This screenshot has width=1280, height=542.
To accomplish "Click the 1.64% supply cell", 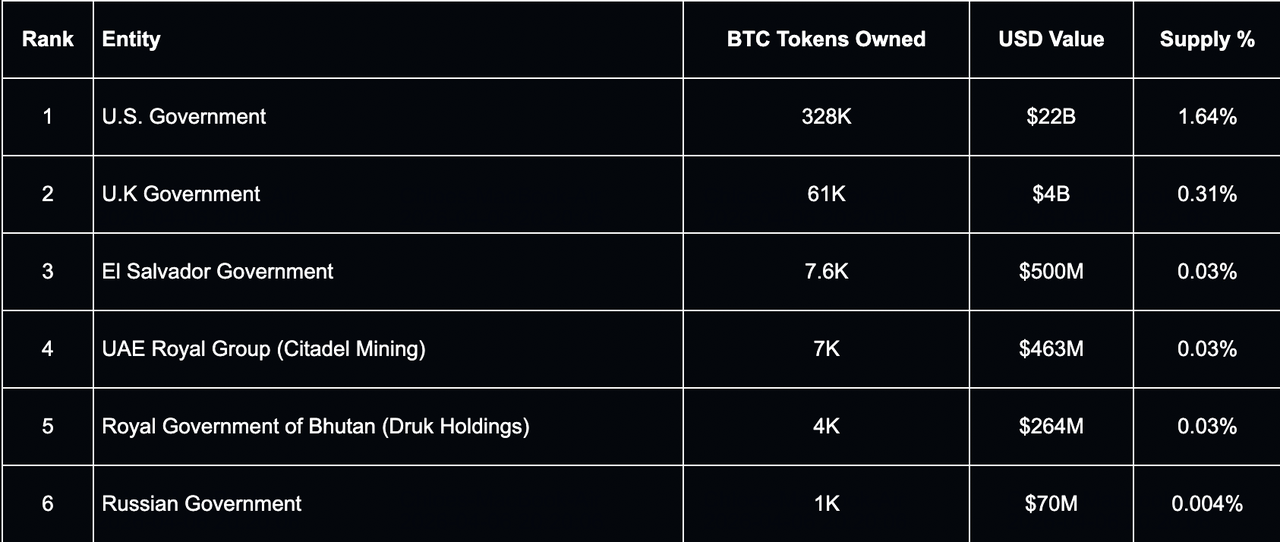I will (x=1207, y=117).
